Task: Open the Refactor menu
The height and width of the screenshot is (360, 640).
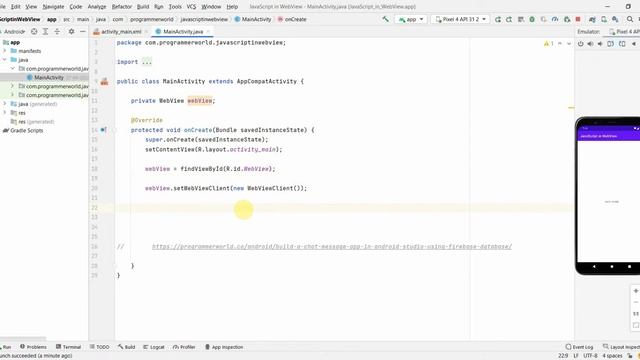Action: tap(122, 7)
